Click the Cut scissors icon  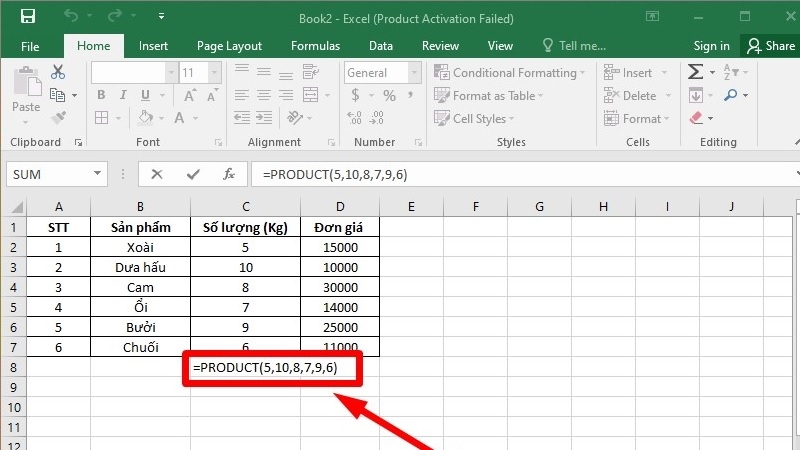(x=58, y=72)
